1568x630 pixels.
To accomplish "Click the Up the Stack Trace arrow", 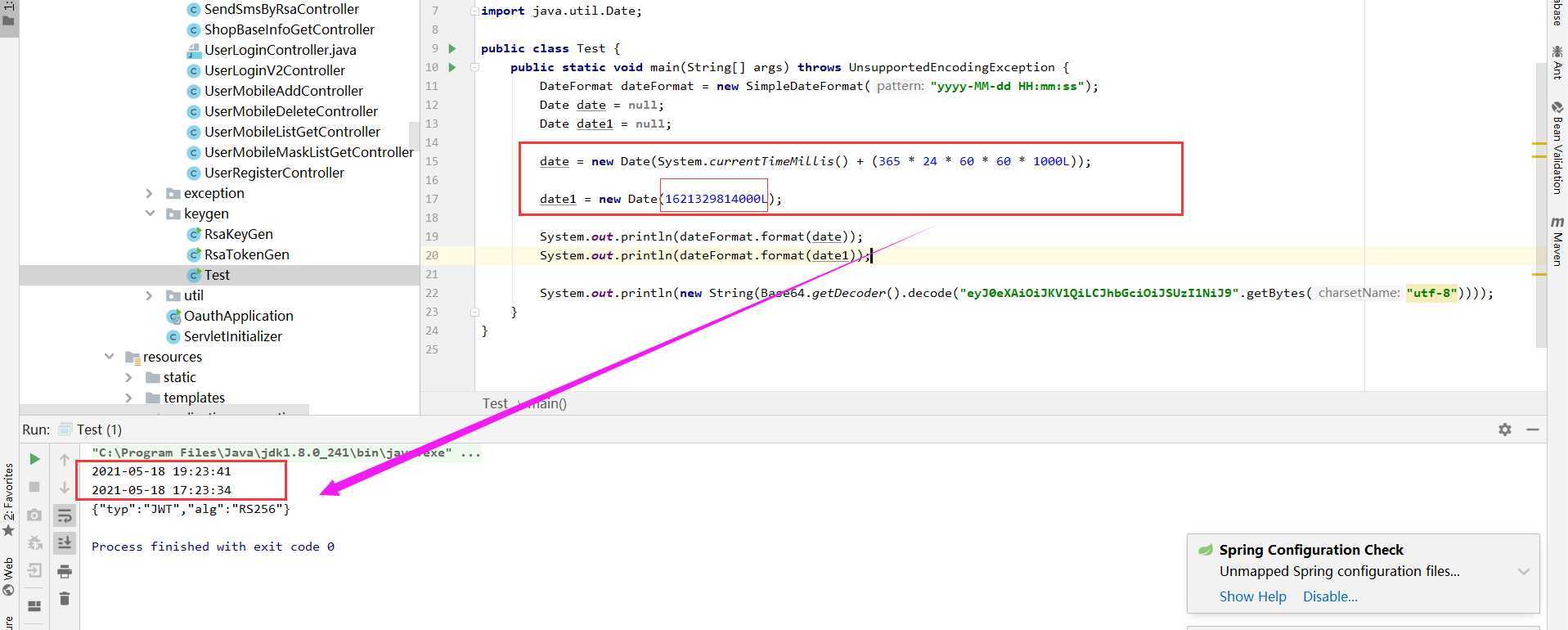I will pos(65,460).
